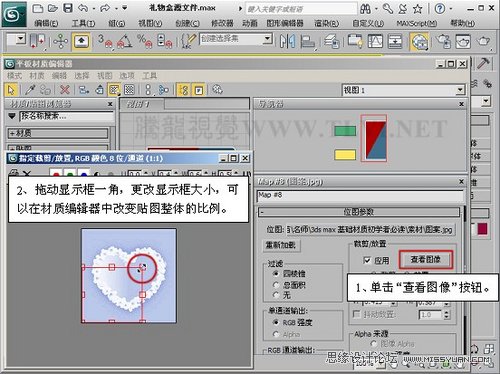
Task: Click the binoculars search icon
Action: (x=365, y=9)
